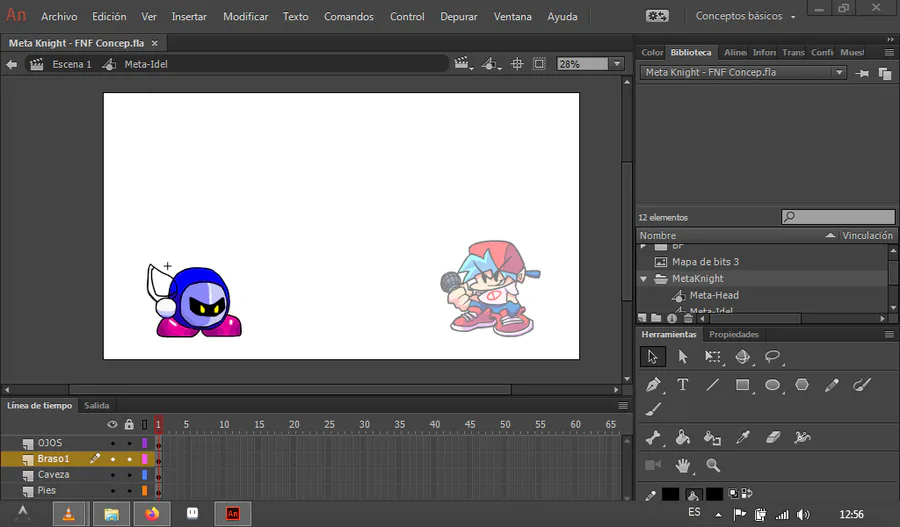
Task: Select the Line tool
Action: pyautogui.click(x=713, y=385)
